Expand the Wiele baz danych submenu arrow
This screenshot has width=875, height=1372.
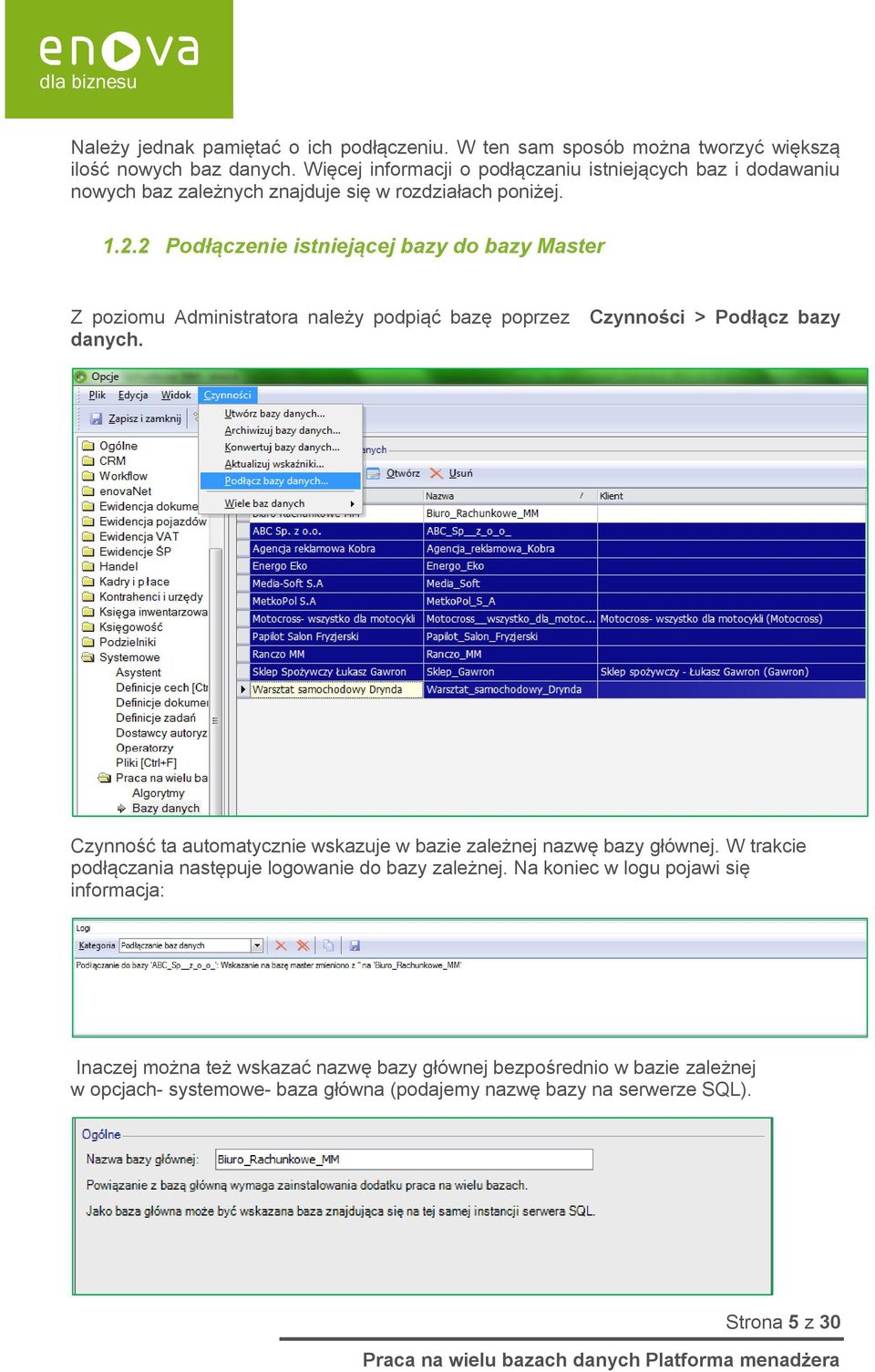coord(353,503)
